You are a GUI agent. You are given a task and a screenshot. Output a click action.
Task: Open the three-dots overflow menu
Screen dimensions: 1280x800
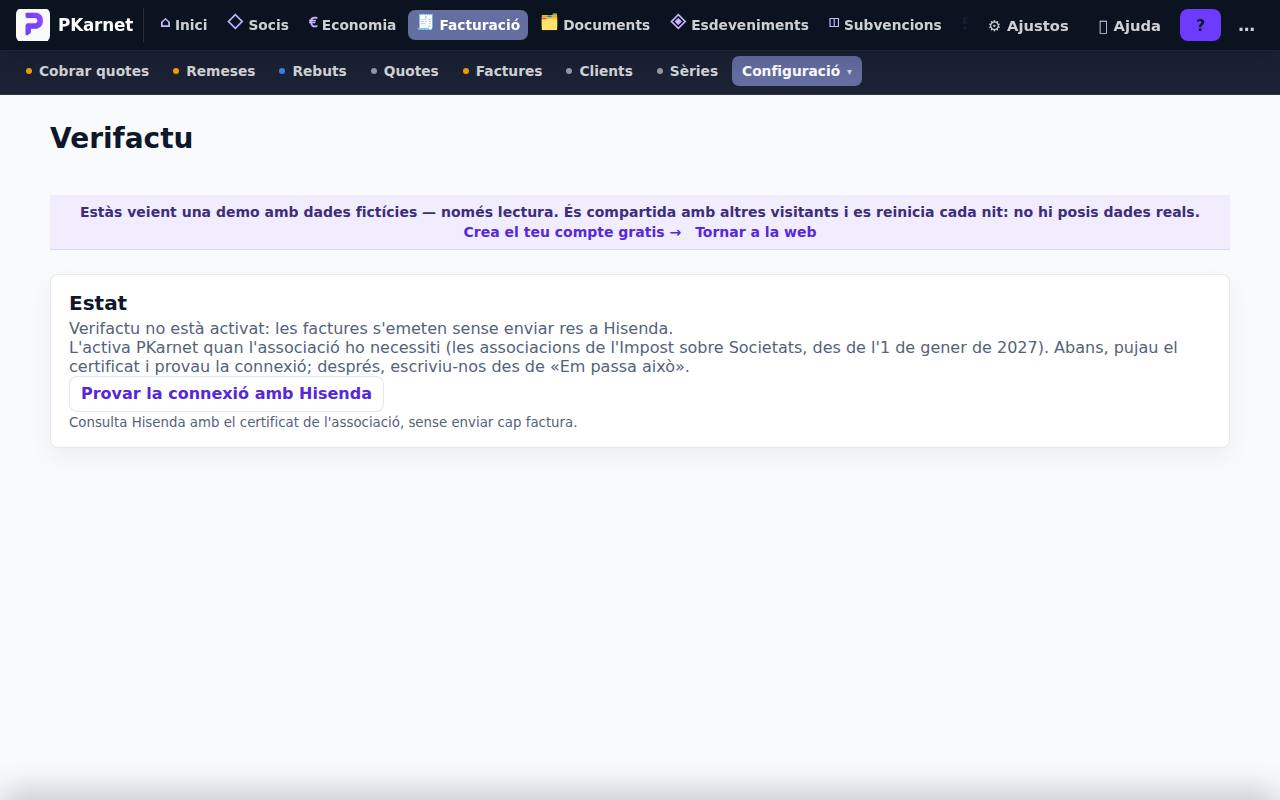1246,26
